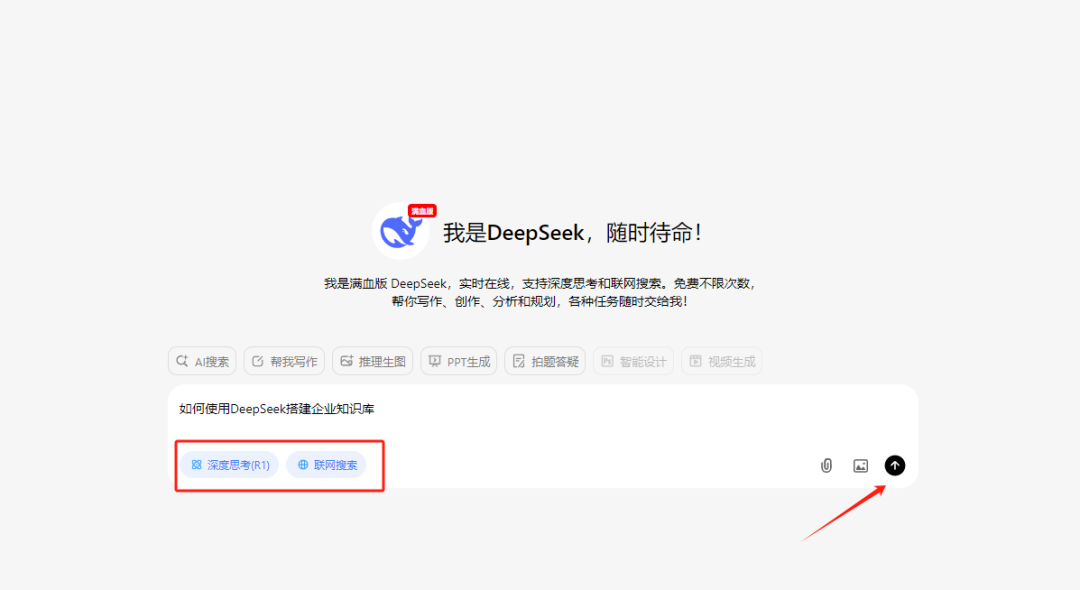
Task: Select the 拍题答疑 shortcut
Action: coord(545,361)
